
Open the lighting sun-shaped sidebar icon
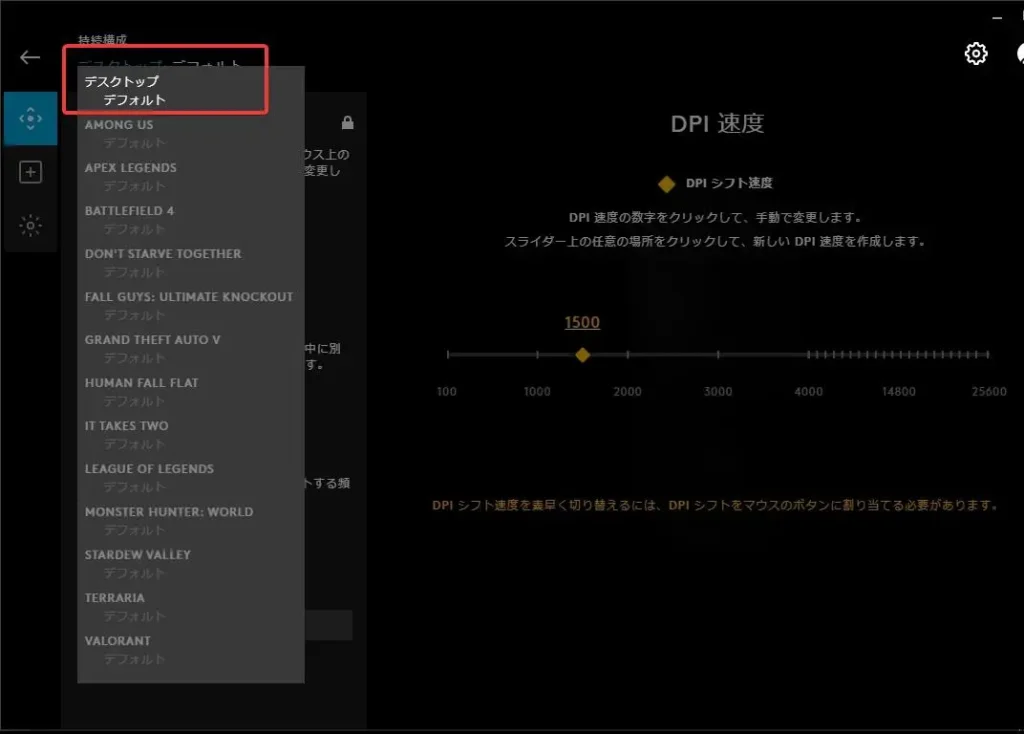tap(31, 226)
